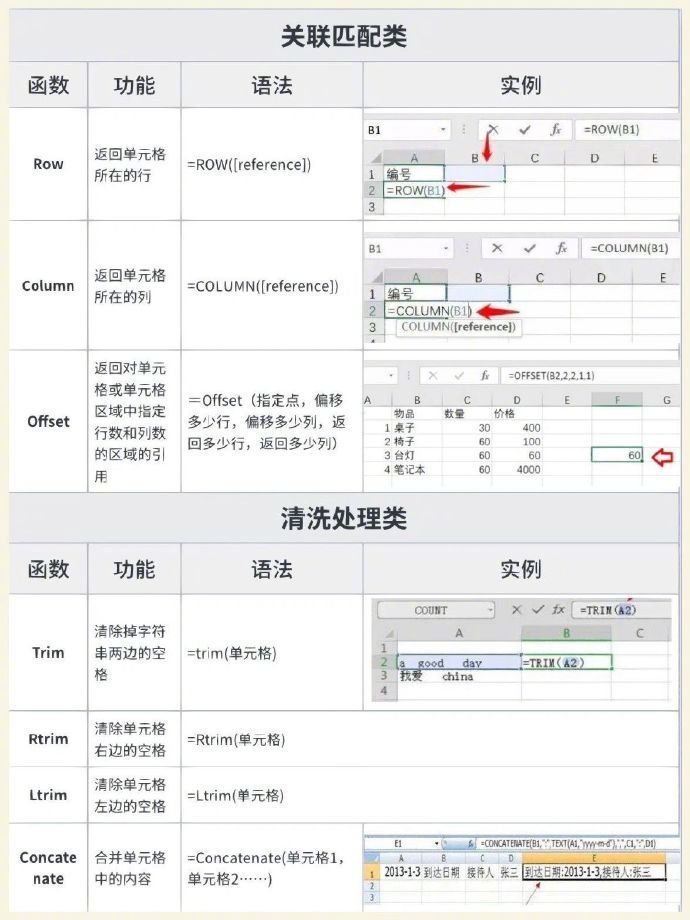
Task: Select the cell showing 4000 in the 价格 column
Action: pos(517,469)
